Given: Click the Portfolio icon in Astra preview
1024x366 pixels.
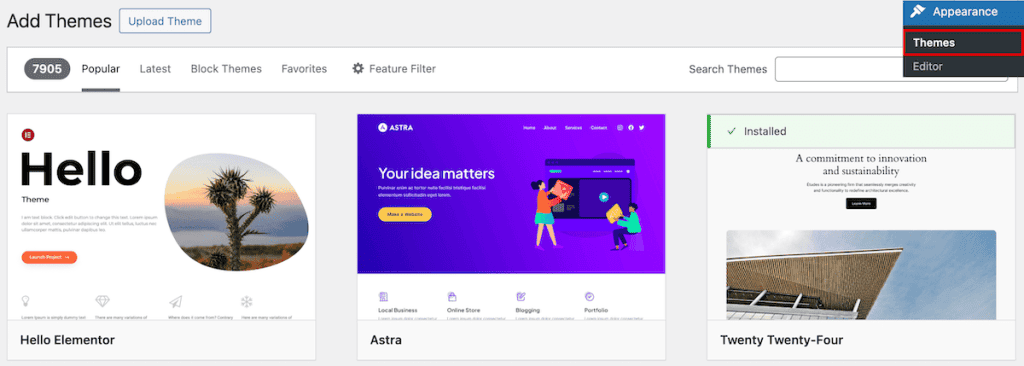Looking at the screenshot, I should coord(589,296).
